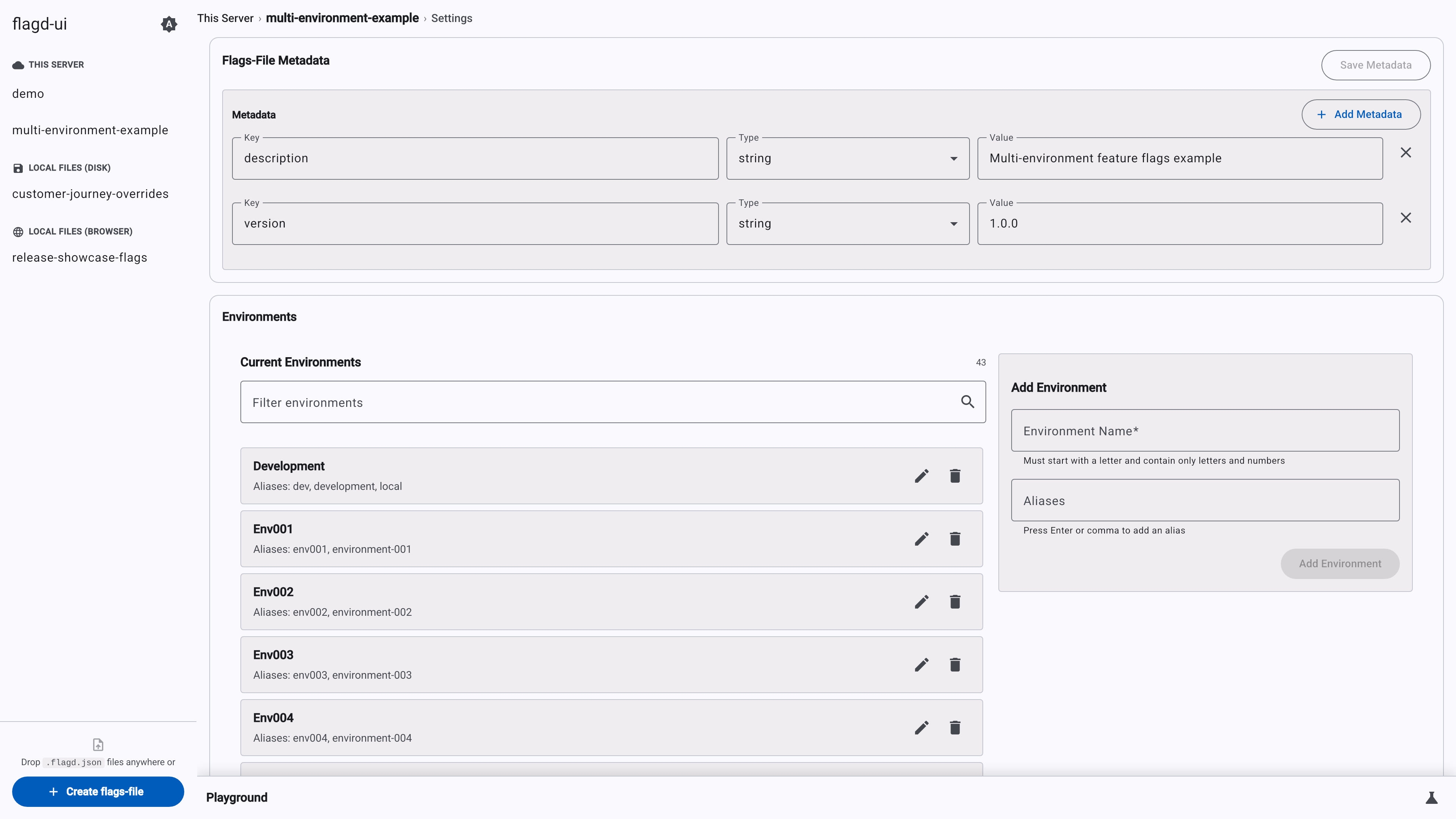Edit the Env003 environment
The image size is (1456, 819).
coord(921,665)
